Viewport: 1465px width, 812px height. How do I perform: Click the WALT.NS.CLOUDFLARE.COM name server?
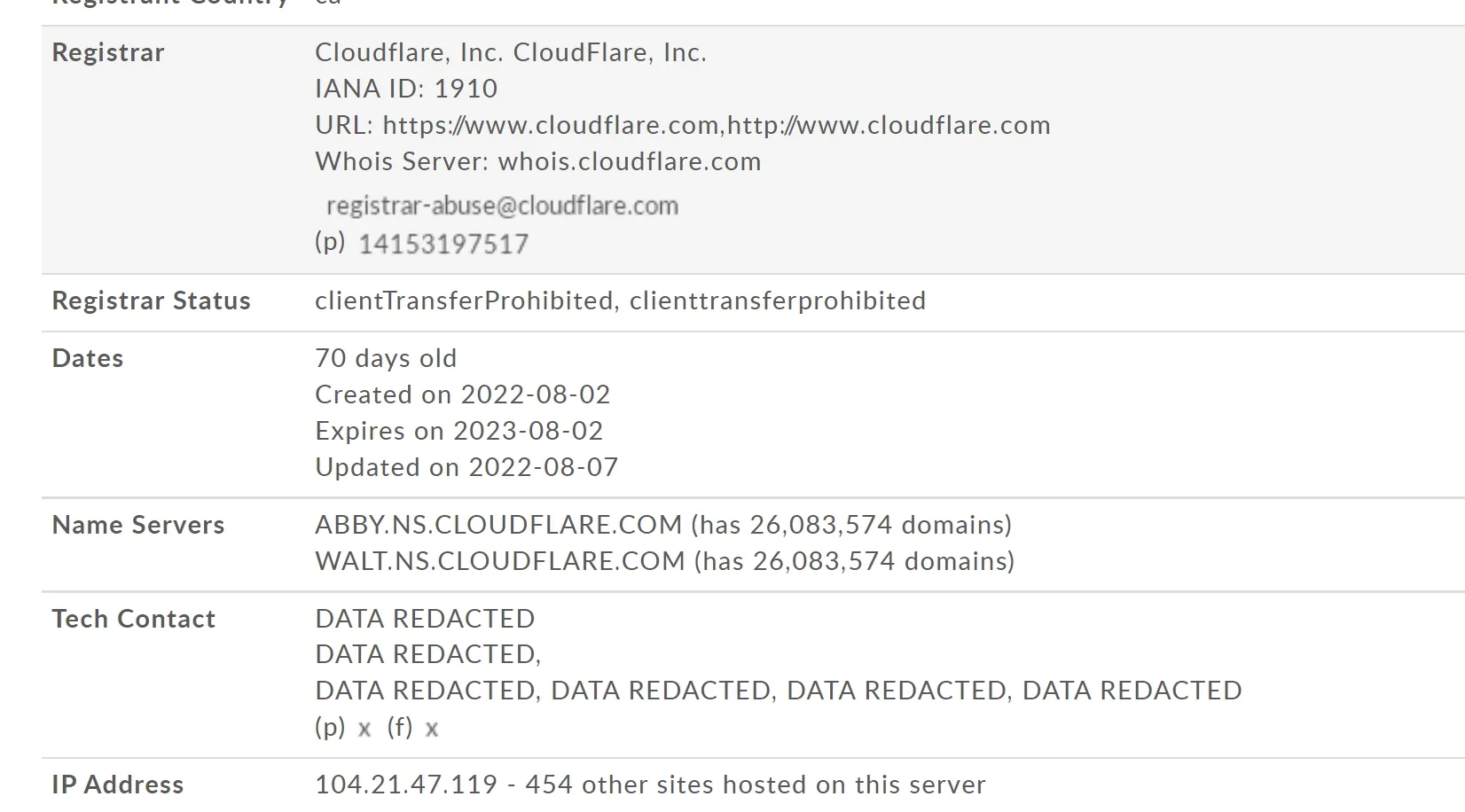point(500,561)
